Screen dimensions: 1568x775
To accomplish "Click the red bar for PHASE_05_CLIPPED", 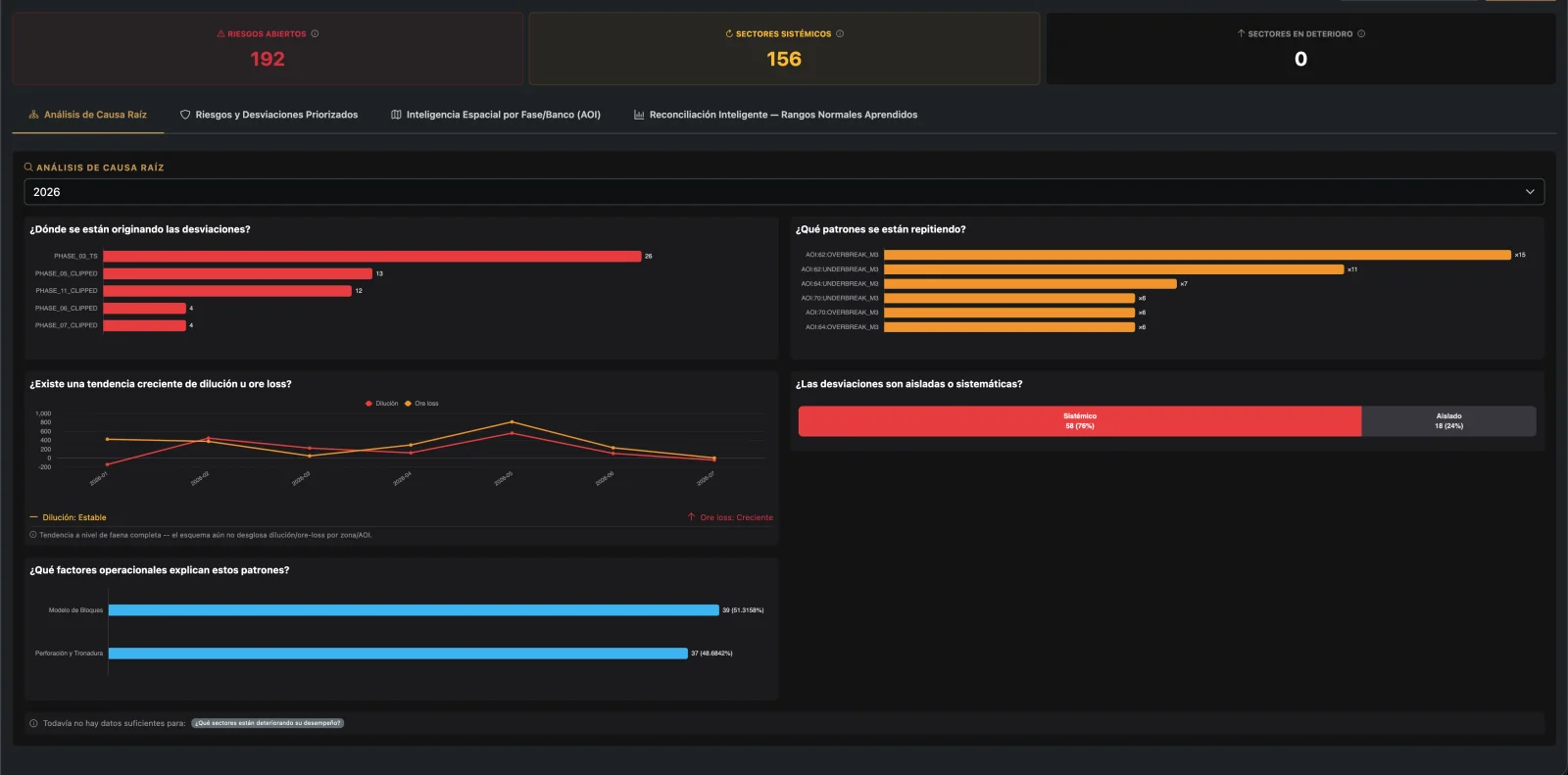I will pos(238,273).
